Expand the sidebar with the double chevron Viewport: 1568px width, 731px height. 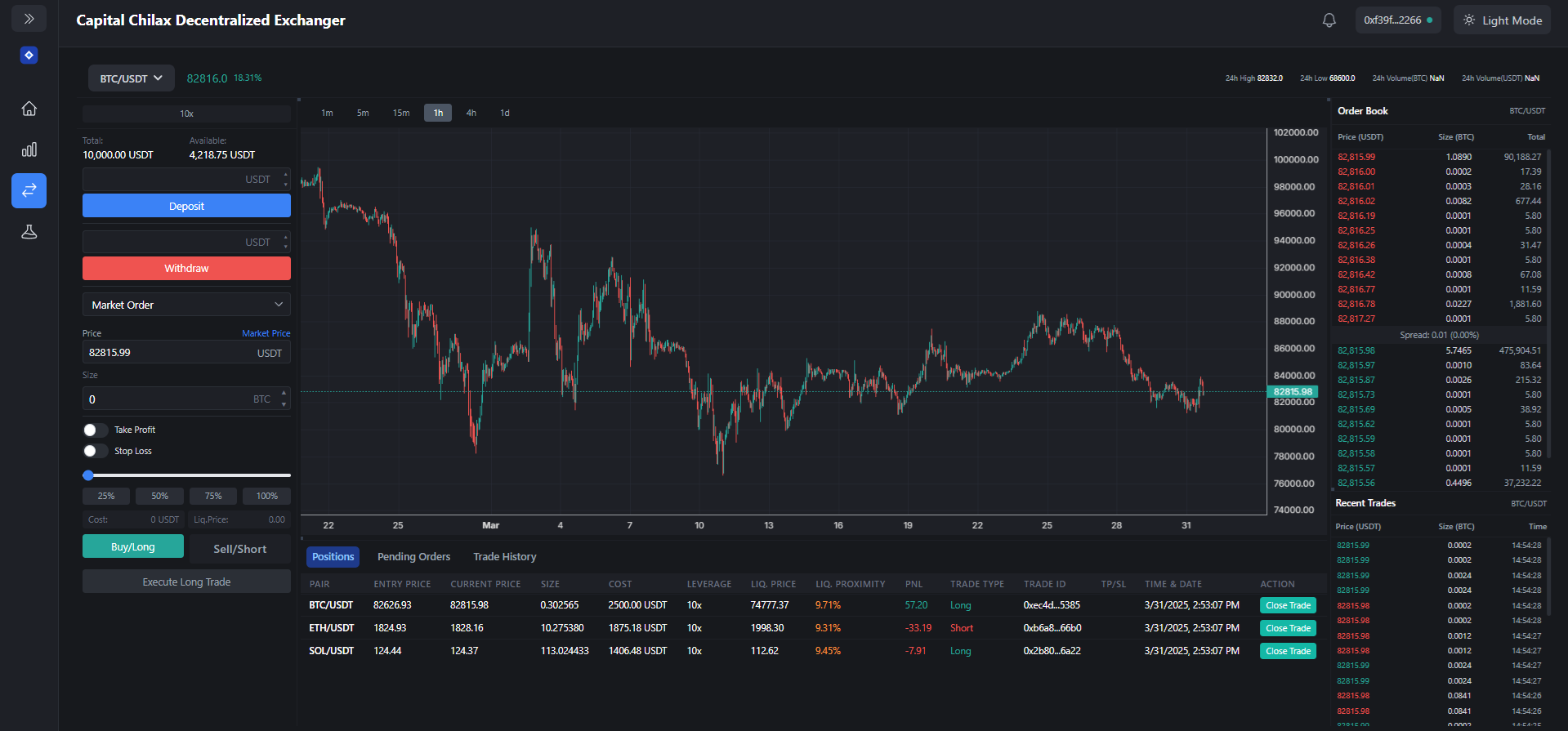(29, 19)
